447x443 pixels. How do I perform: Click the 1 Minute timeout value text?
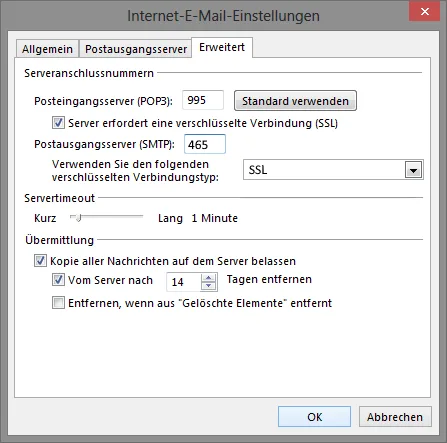(215, 218)
